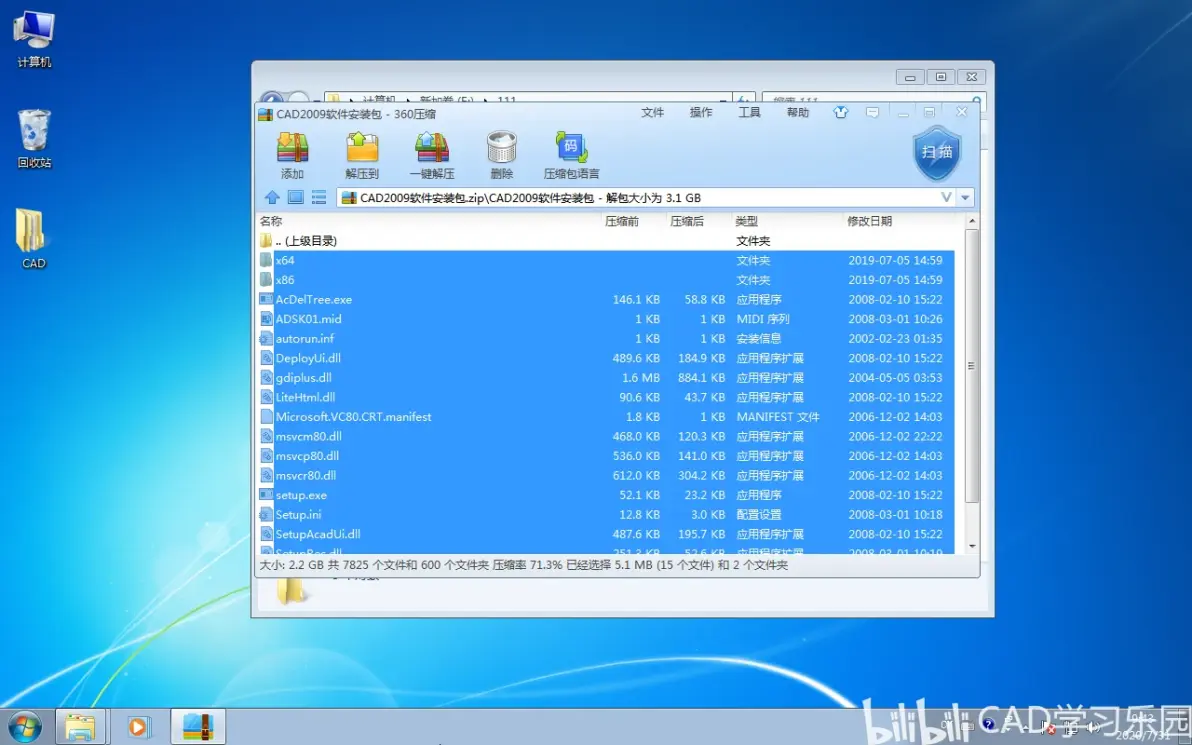Sort by the 修改日期 column header
The height and width of the screenshot is (745, 1192).
click(870, 221)
